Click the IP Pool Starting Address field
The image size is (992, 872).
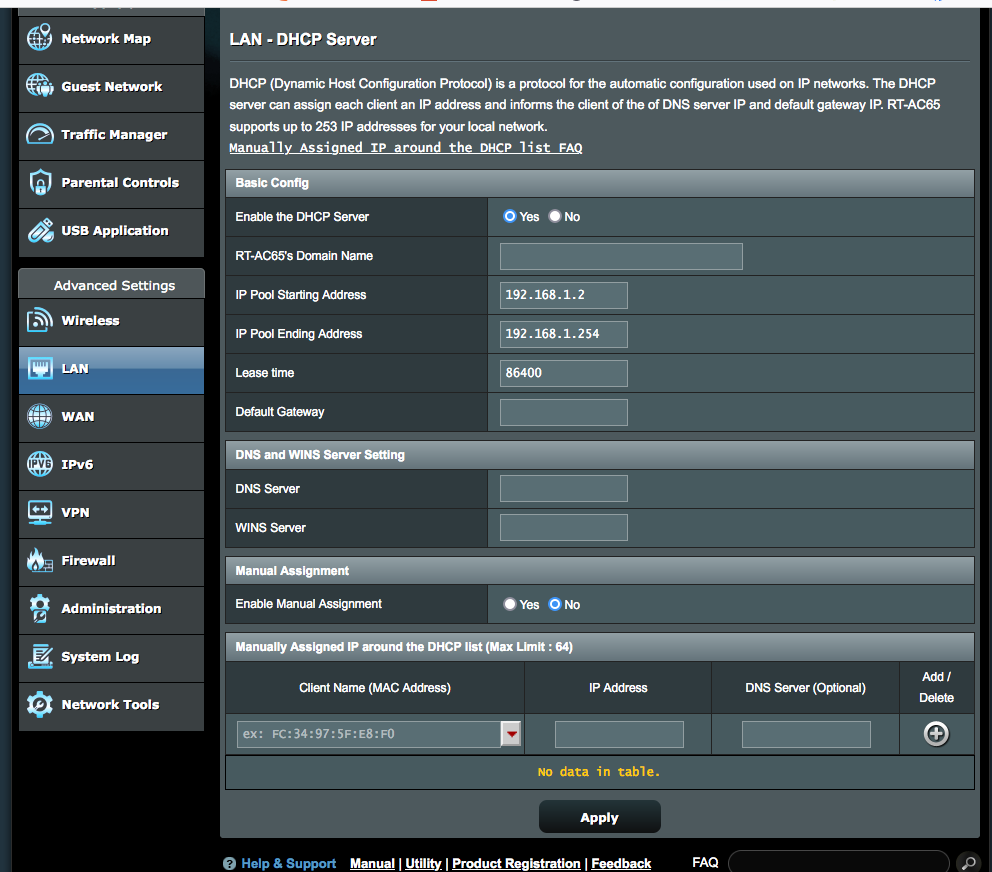[x=563, y=296]
